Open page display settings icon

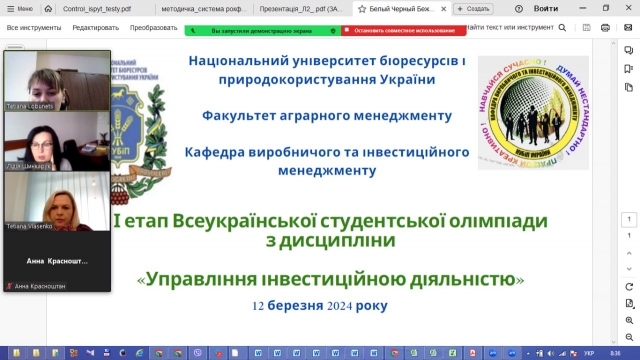click(x=629, y=304)
